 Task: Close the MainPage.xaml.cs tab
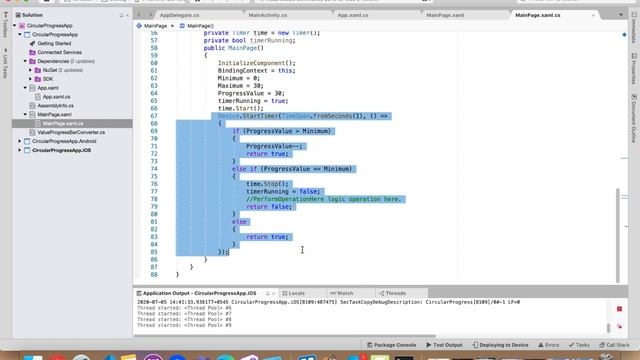[593, 15]
